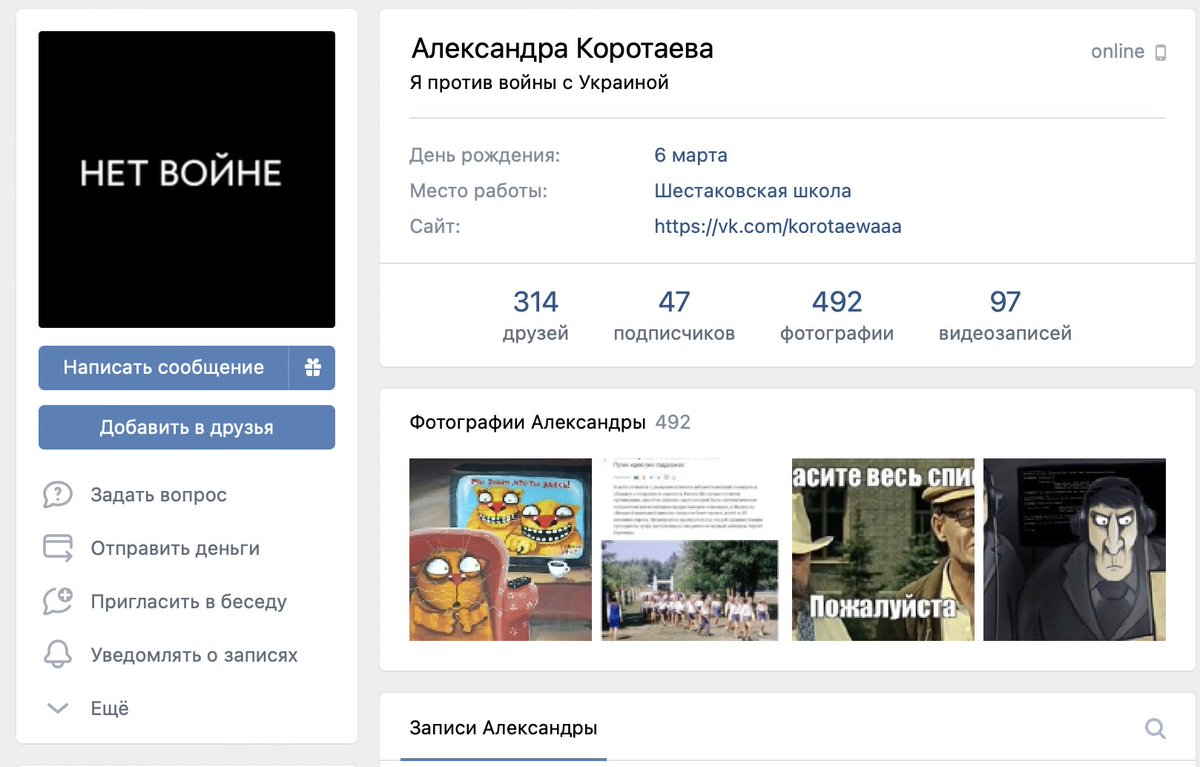
Task: Open the НЕТ ВОЙНЕ profile picture
Action: coord(187,179)
